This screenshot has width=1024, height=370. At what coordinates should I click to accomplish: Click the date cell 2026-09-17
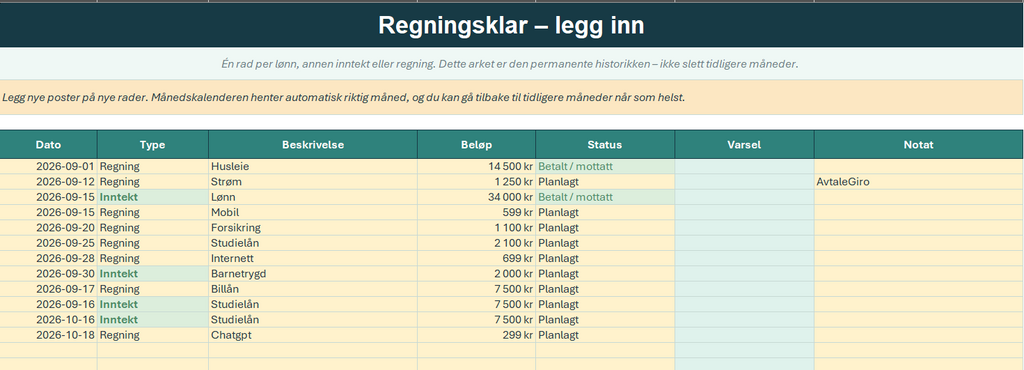[48, 289]
